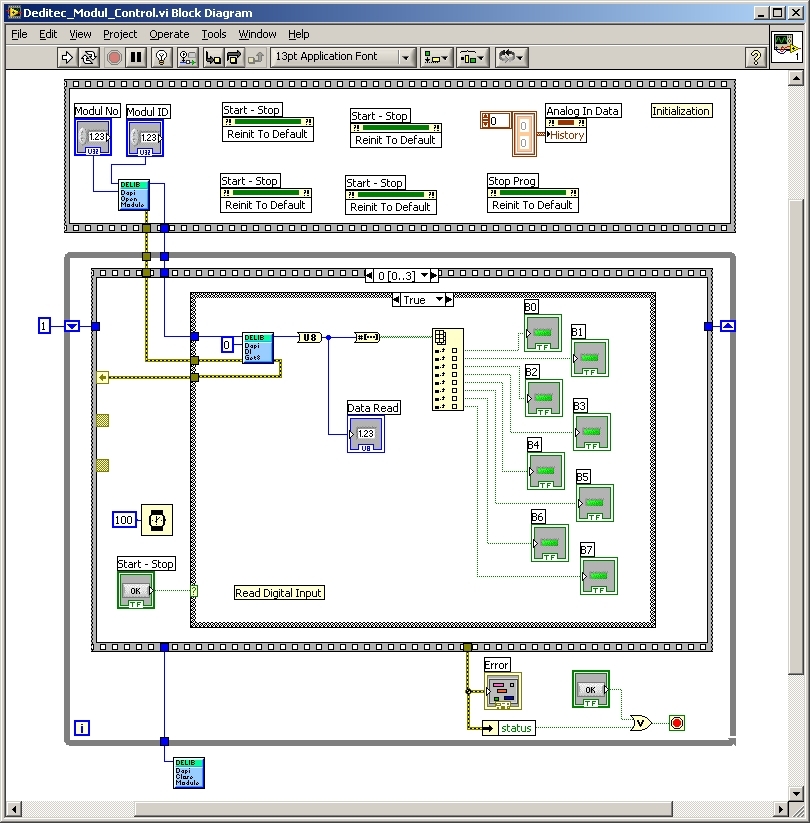Click the Step Out button

click(256, 57)
